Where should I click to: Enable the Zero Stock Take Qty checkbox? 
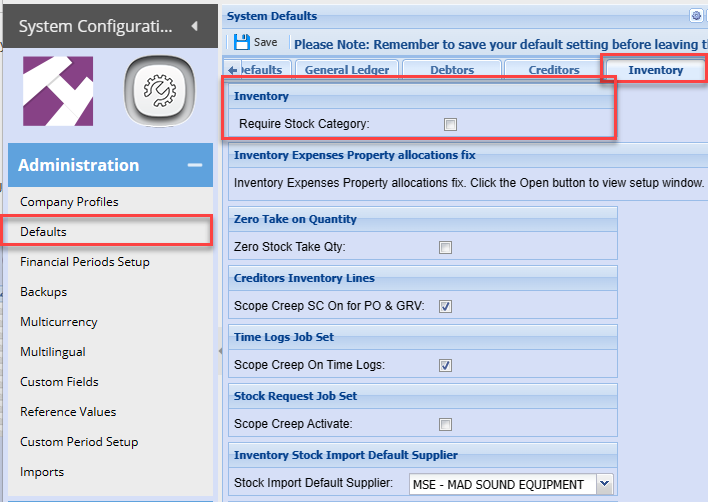(445, 247)
